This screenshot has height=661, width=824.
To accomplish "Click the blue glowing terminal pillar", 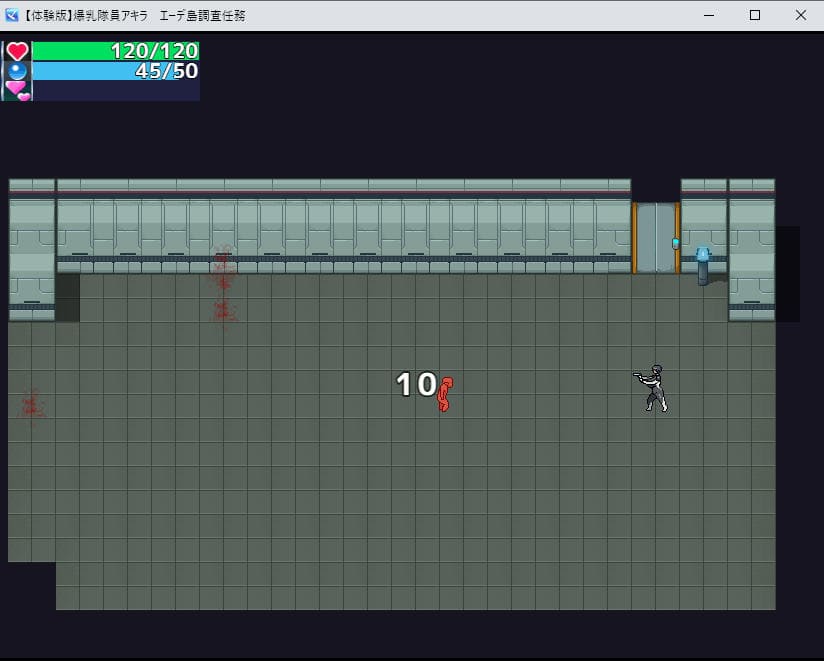I will [x=703, y=266].
